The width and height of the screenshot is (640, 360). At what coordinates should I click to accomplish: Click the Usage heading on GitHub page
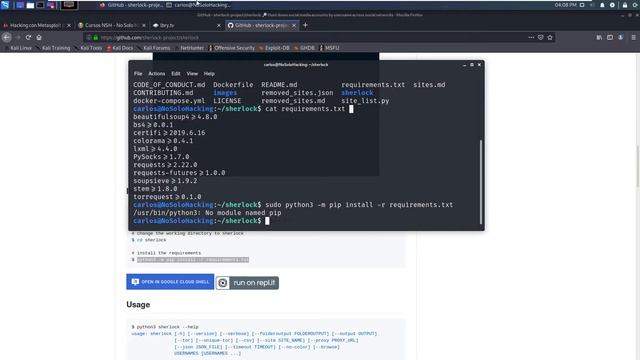click(x=138, y=304)
